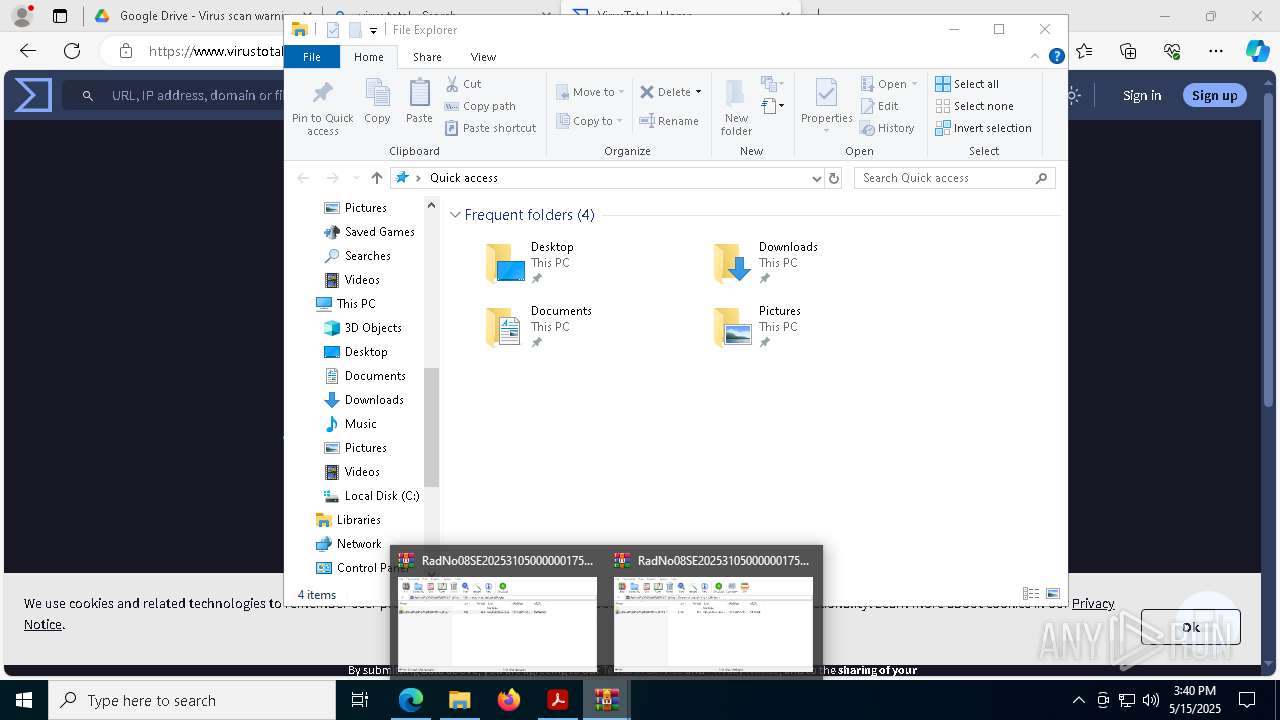The height and width of the screenshot is (720, 1280).
Task: Open Microsoft Edge from the taskbar
Action: coord(411,700)
